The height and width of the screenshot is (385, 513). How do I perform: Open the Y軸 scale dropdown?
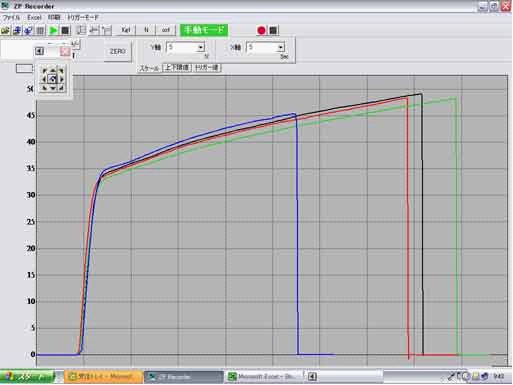click(x=201, y=48)
